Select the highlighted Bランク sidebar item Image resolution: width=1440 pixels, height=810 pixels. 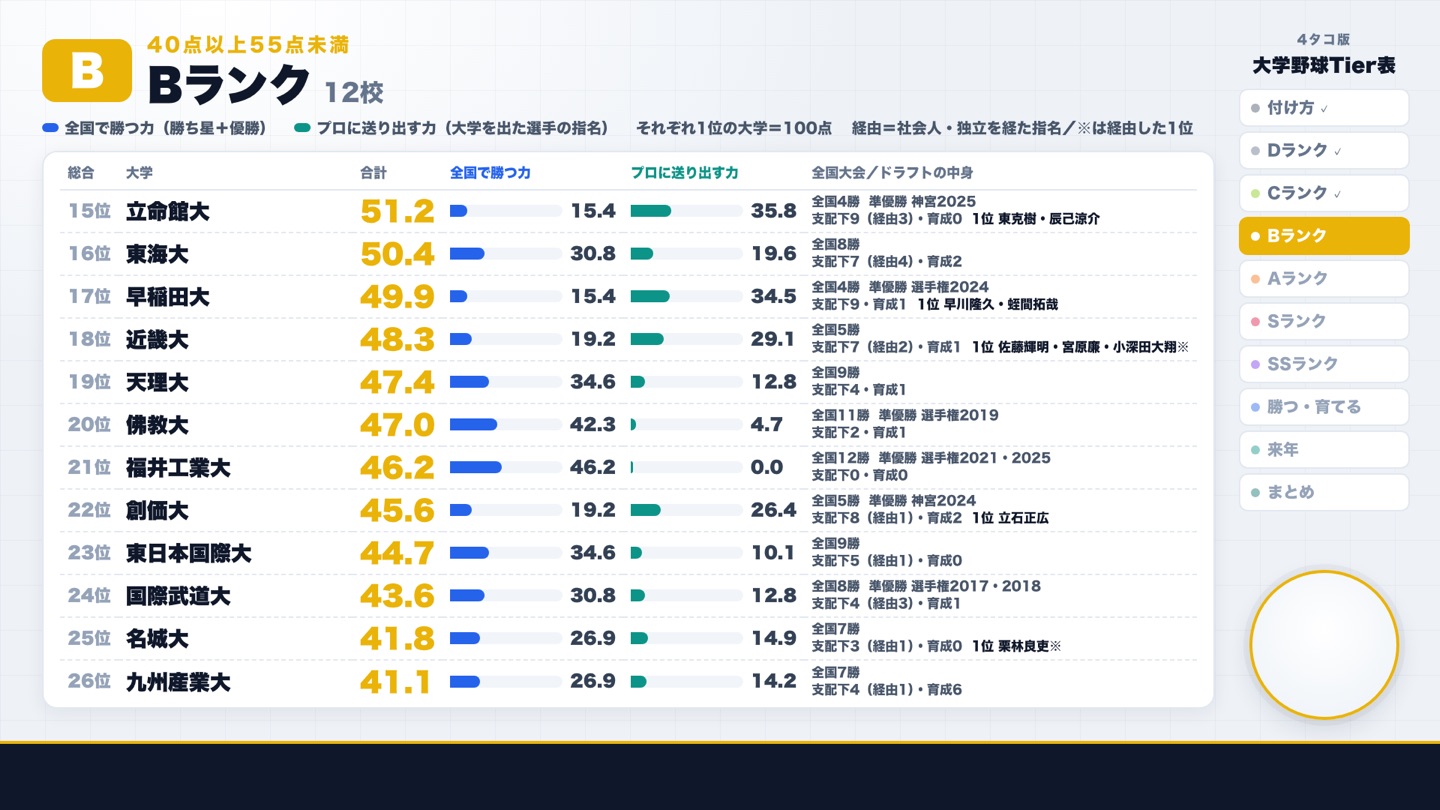click(1323, 236)
